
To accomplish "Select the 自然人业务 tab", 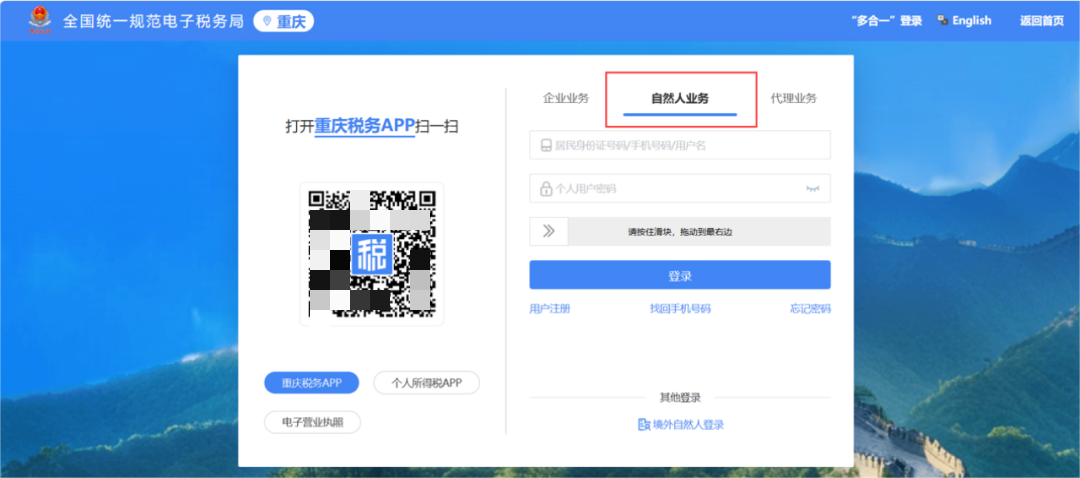I will tap(680, 98).
